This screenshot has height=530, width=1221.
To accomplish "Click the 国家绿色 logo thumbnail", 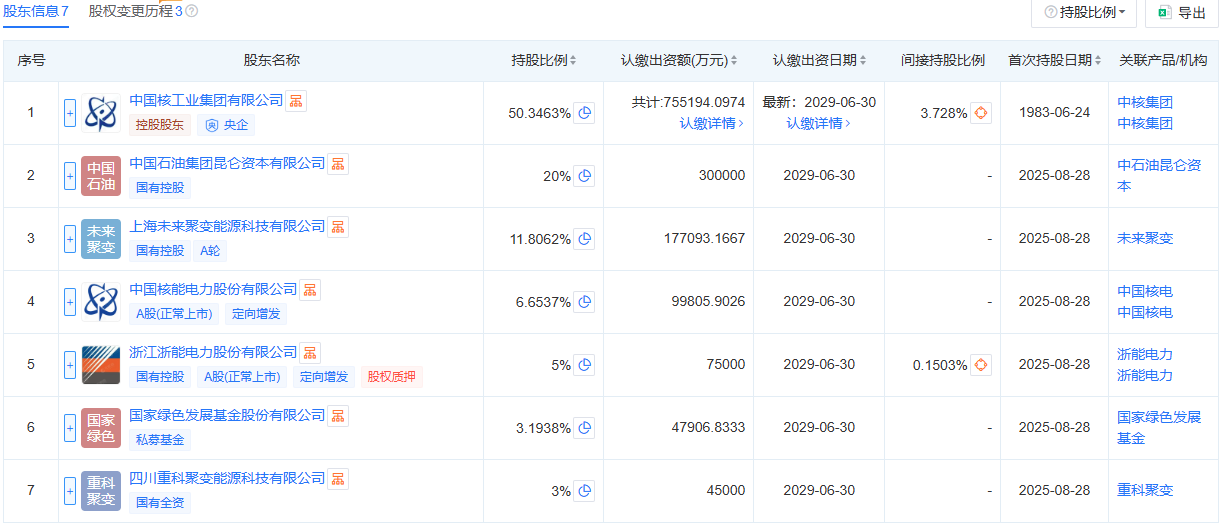I will (101, 428).
